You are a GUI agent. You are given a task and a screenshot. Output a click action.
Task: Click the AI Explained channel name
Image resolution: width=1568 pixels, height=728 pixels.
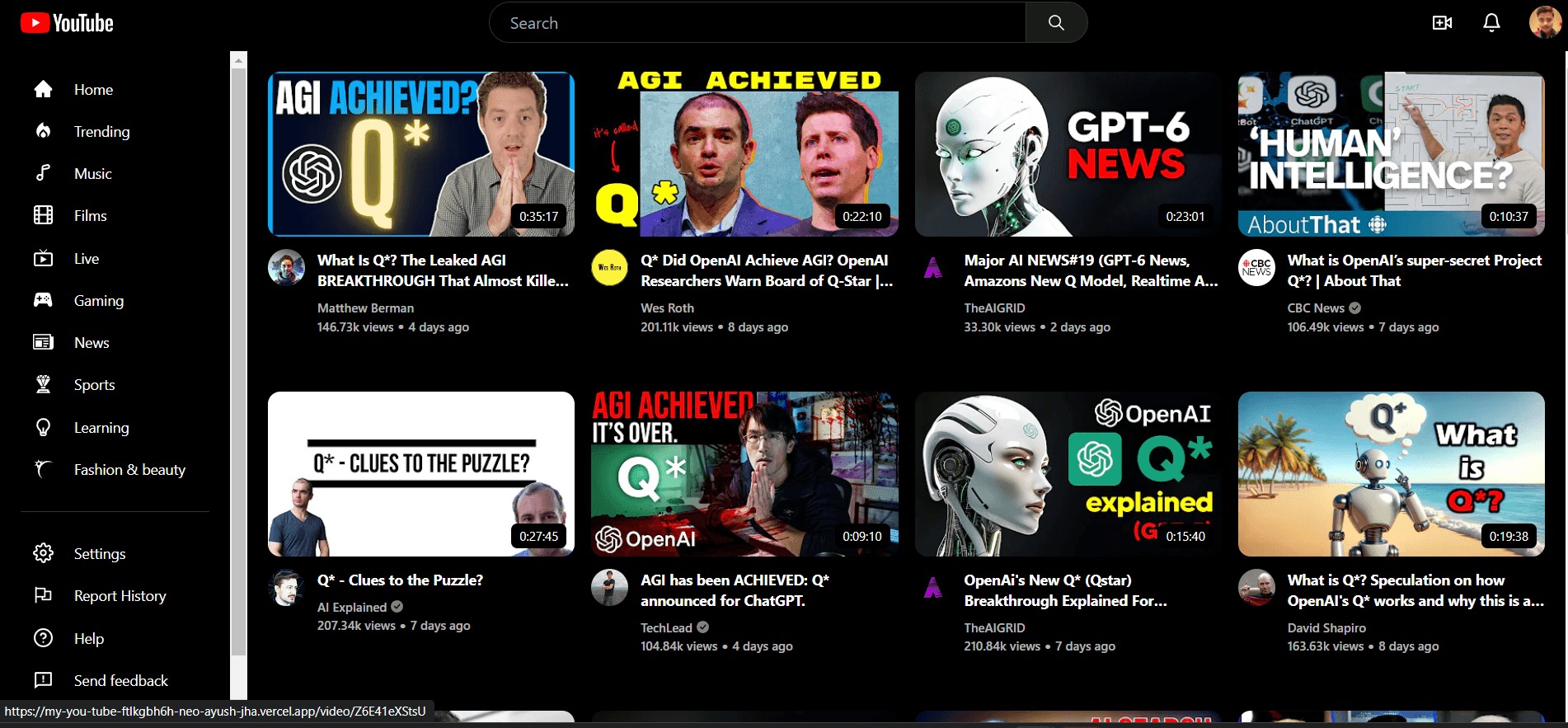352,607
